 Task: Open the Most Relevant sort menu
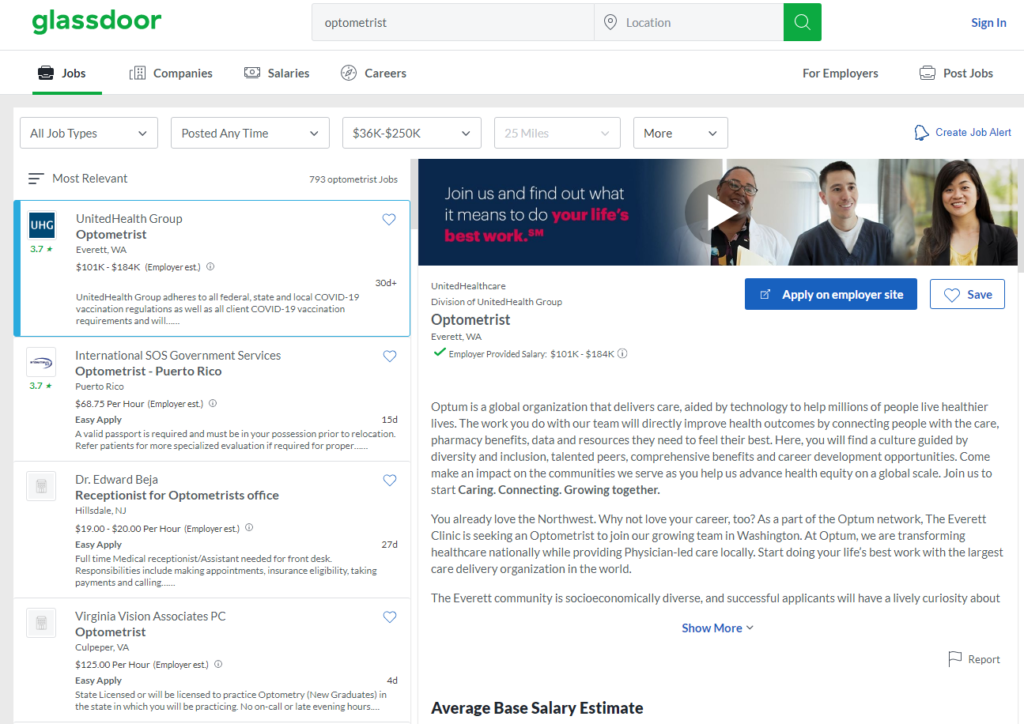tap(78, 178)
